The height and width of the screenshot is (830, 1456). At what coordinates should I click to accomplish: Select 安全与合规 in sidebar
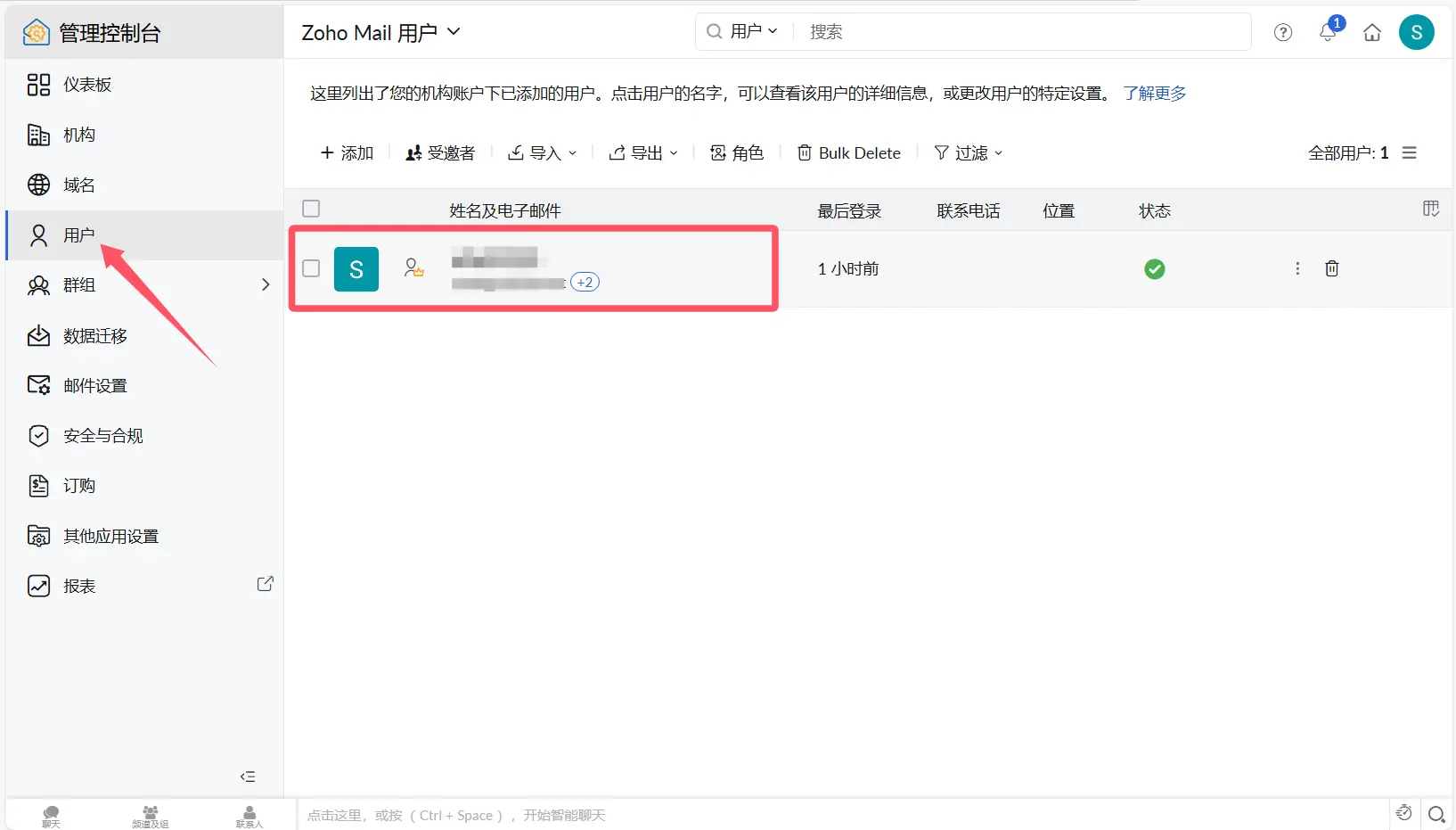(x=102, y=435)
